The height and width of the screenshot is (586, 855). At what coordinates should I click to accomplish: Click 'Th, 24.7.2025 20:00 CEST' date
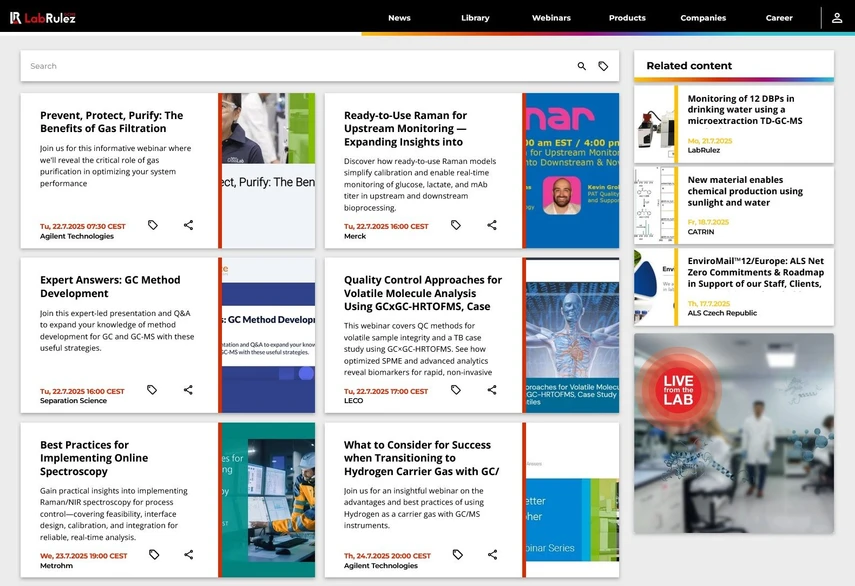(x=387, y=556)
